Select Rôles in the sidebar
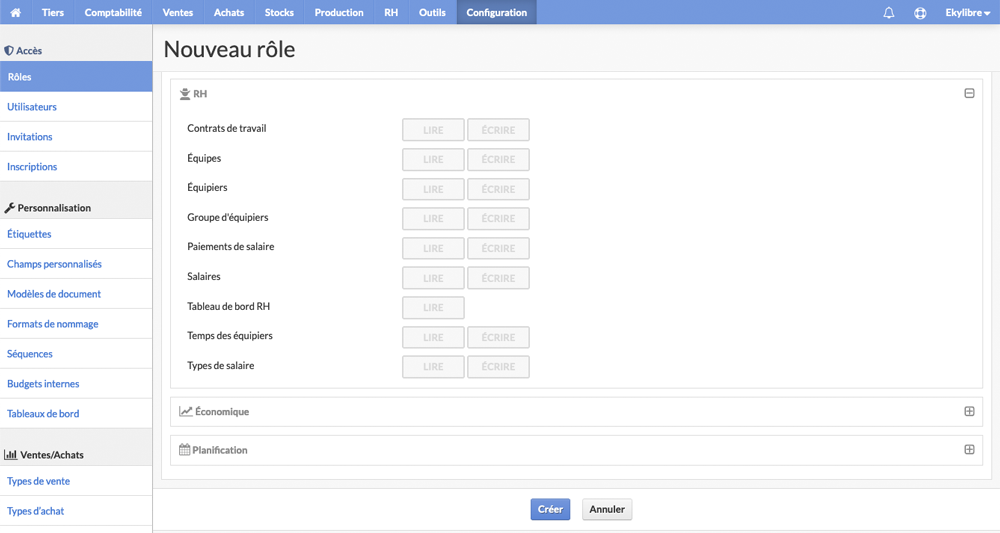This screenshot has width=1000, height=533. click(x=76, y=77)
